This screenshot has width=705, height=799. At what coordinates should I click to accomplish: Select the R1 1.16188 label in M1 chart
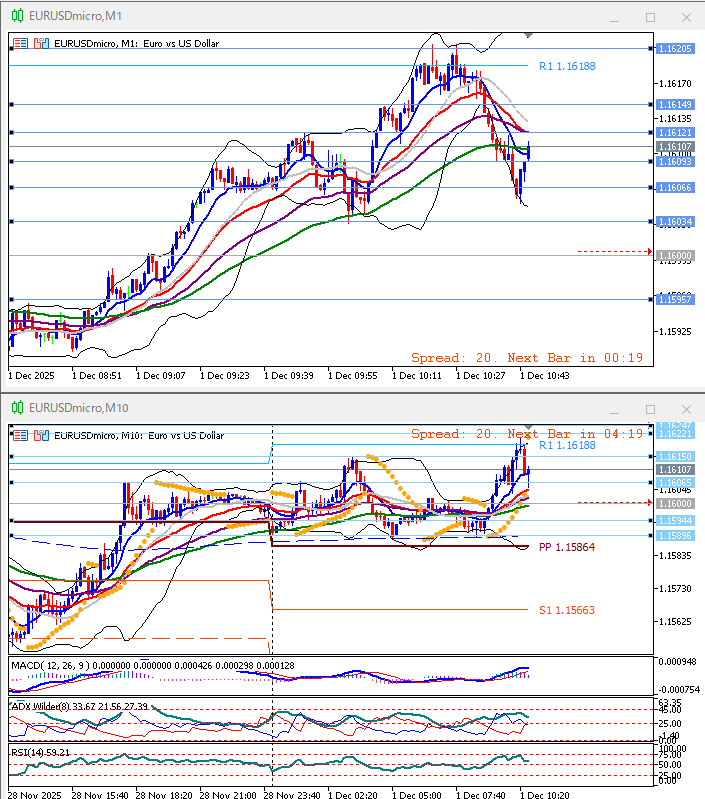click(566, 66)
